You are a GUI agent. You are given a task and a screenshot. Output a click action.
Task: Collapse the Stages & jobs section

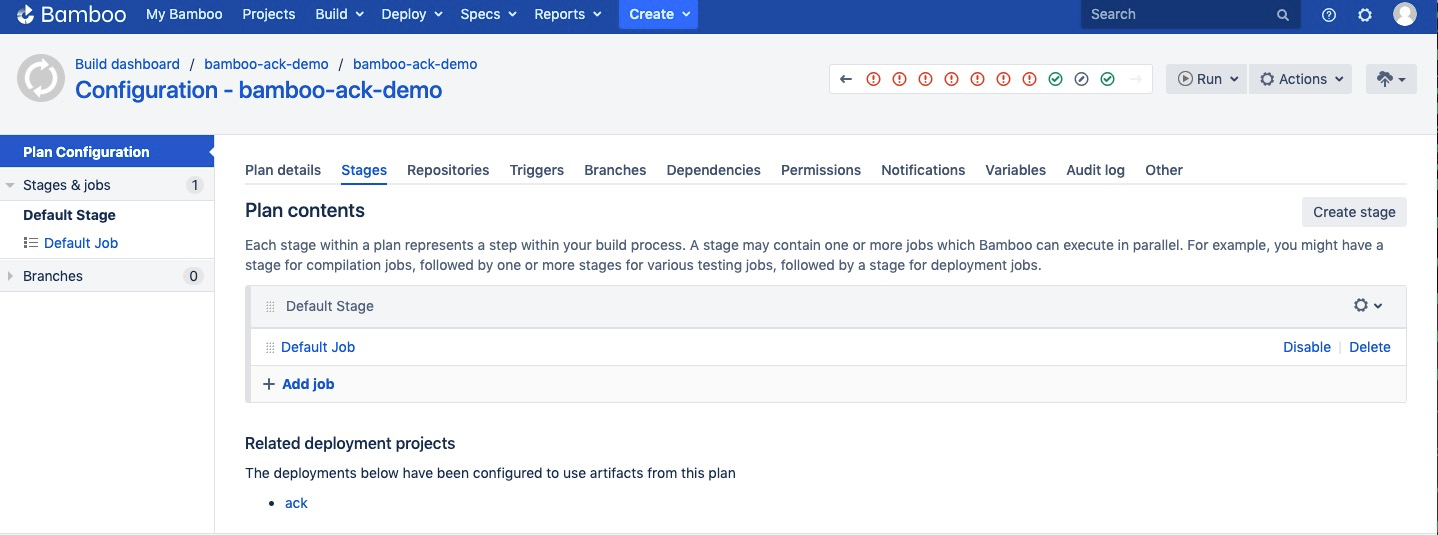click(x=10, y=185)
